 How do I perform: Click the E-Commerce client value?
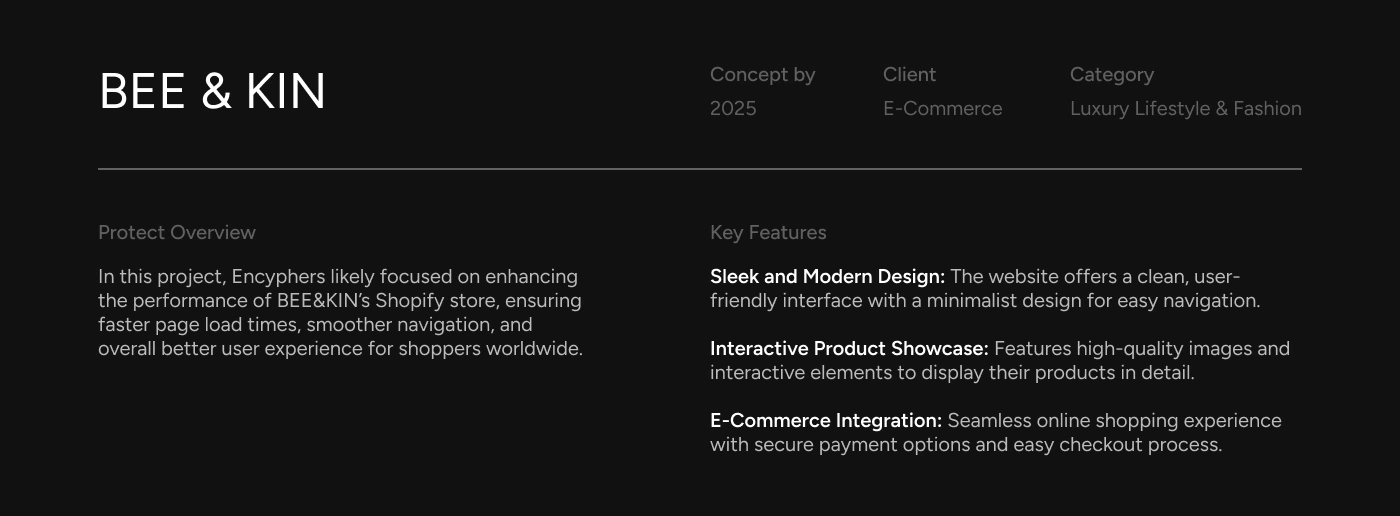point(942,108)
